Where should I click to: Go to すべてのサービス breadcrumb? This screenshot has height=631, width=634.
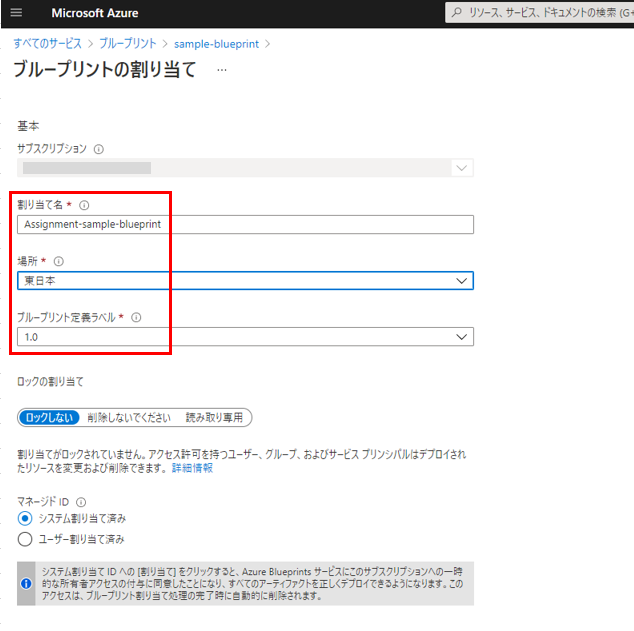47,44
